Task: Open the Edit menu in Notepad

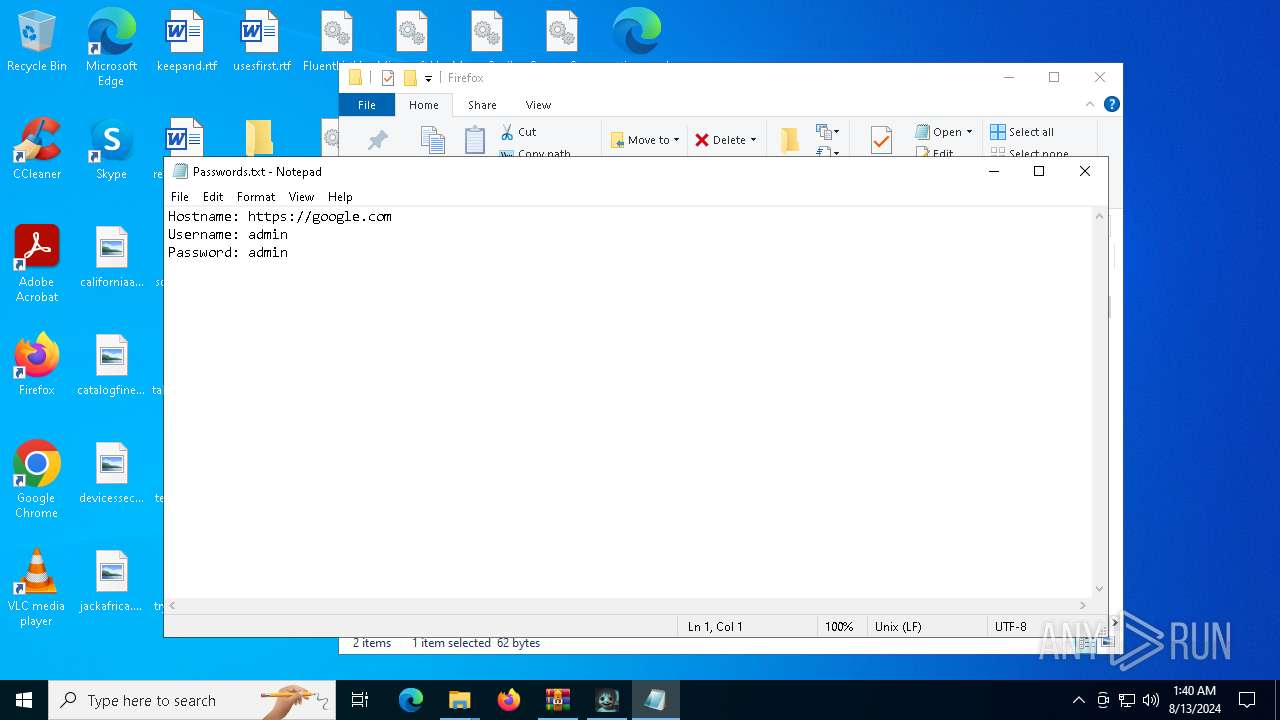Action: (213, 197)
